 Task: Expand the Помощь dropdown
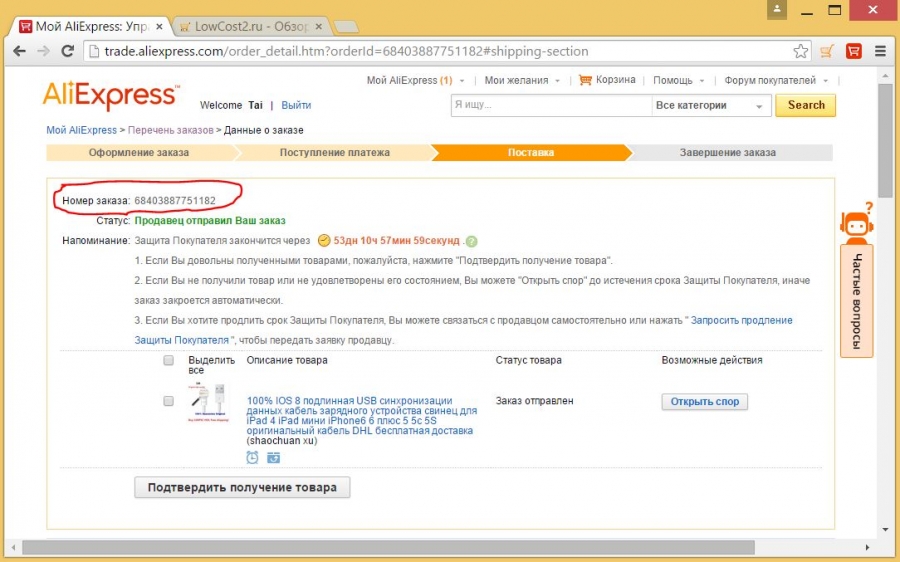[701, 81]
